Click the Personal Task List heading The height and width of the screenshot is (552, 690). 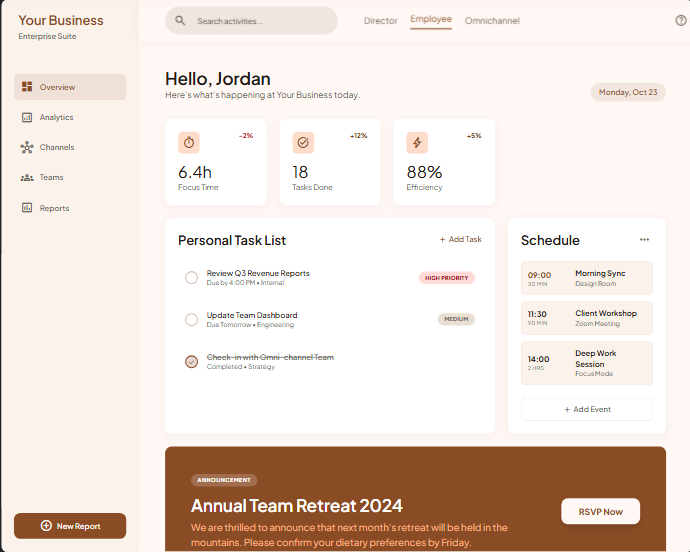pos(232,240)
